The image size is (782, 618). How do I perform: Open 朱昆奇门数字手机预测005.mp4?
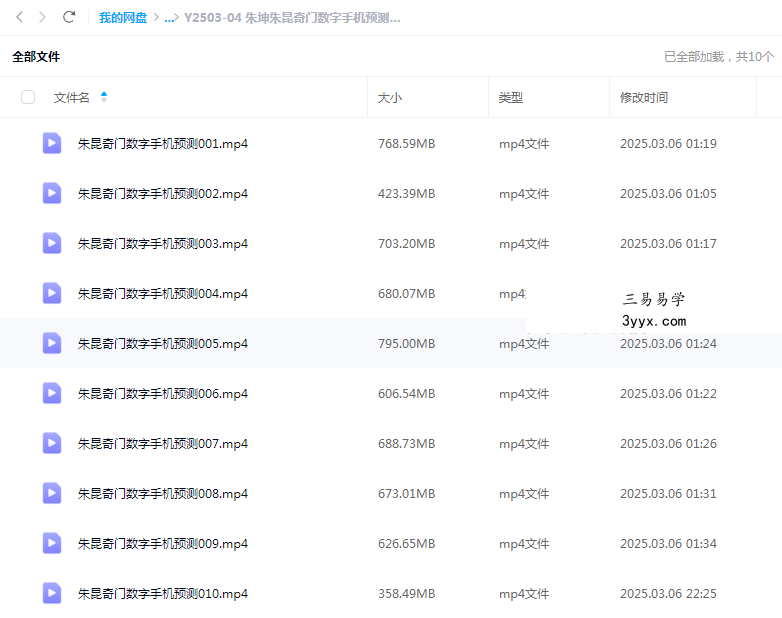click(x=163, y=344)
